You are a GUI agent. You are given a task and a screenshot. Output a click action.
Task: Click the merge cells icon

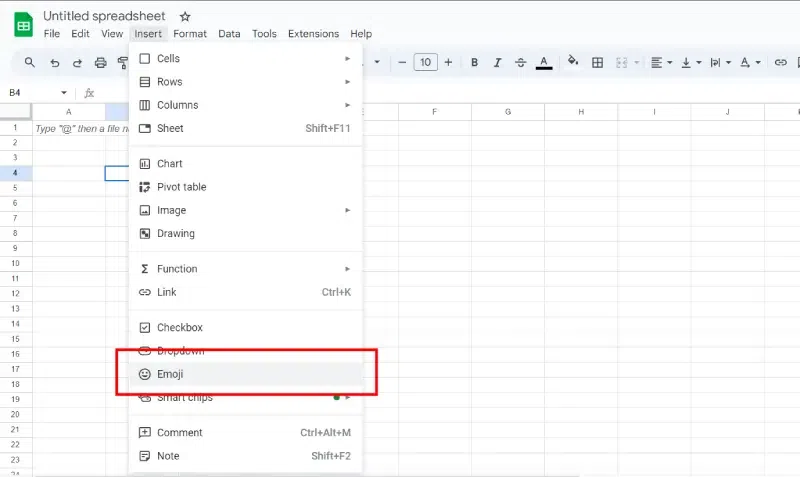[621, 62]
